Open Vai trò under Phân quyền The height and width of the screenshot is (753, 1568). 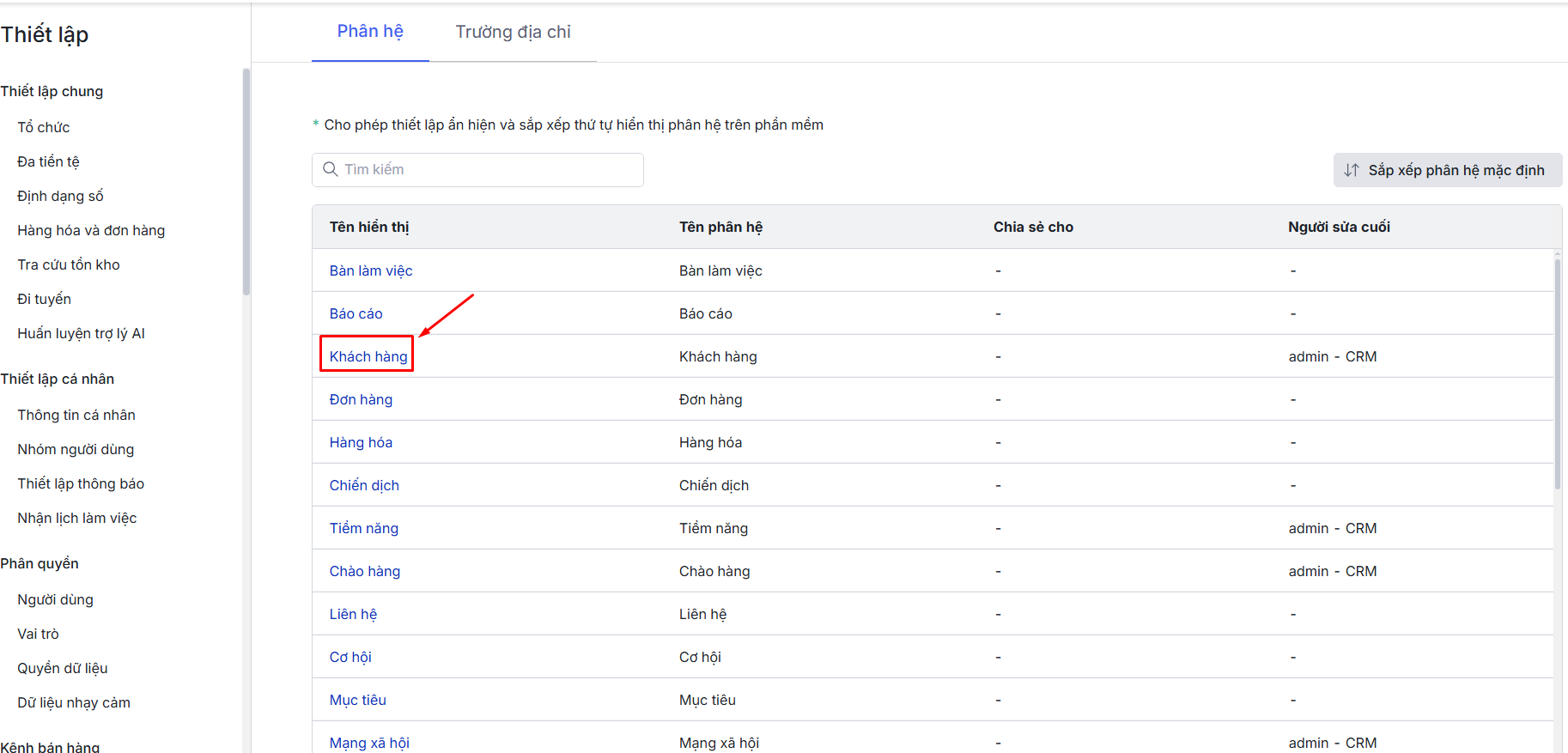pos(38,634)
